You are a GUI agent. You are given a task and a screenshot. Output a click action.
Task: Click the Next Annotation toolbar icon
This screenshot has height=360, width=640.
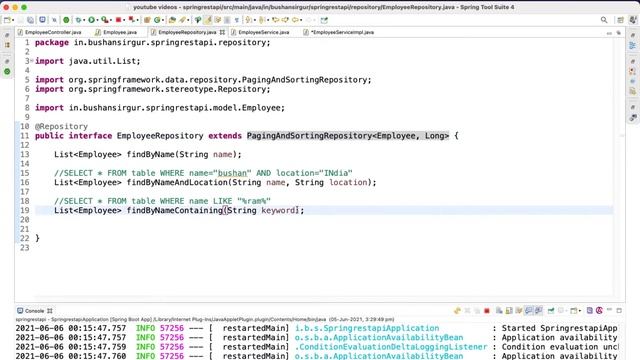click(248, 20)
